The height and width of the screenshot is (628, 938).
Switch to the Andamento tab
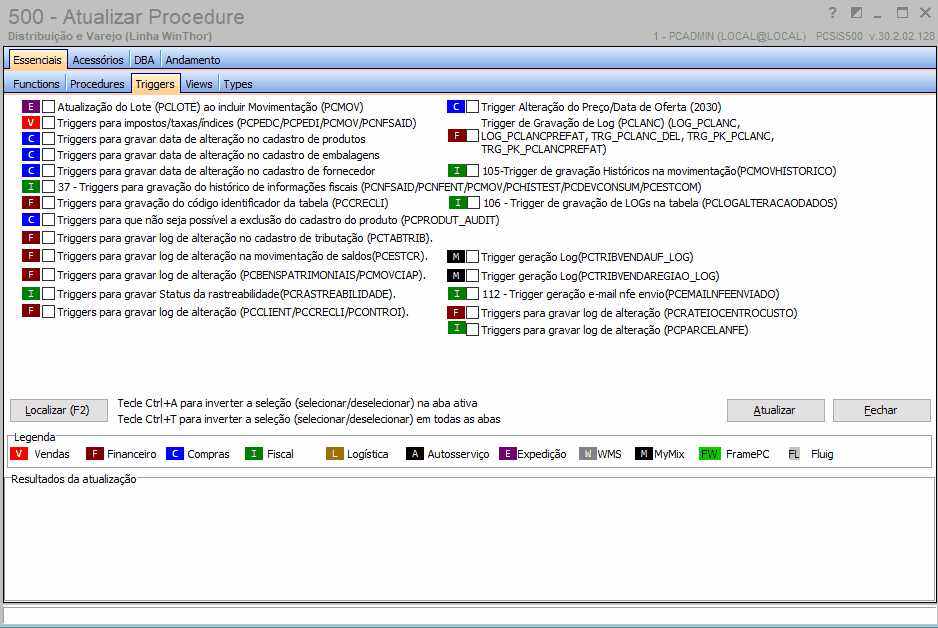pyautogui.click(x=193, y=60)
